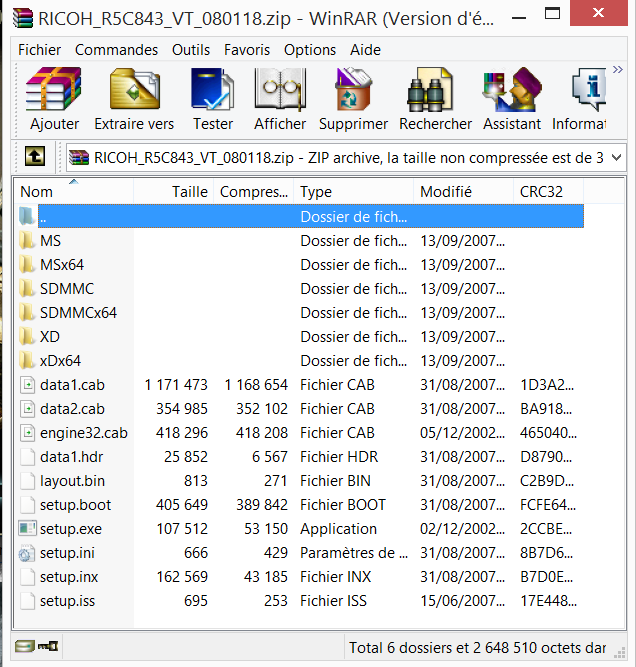Click size value 1 171 473
Image resolution: width=636 pixels, height=667 pixels.
(176, 385)
